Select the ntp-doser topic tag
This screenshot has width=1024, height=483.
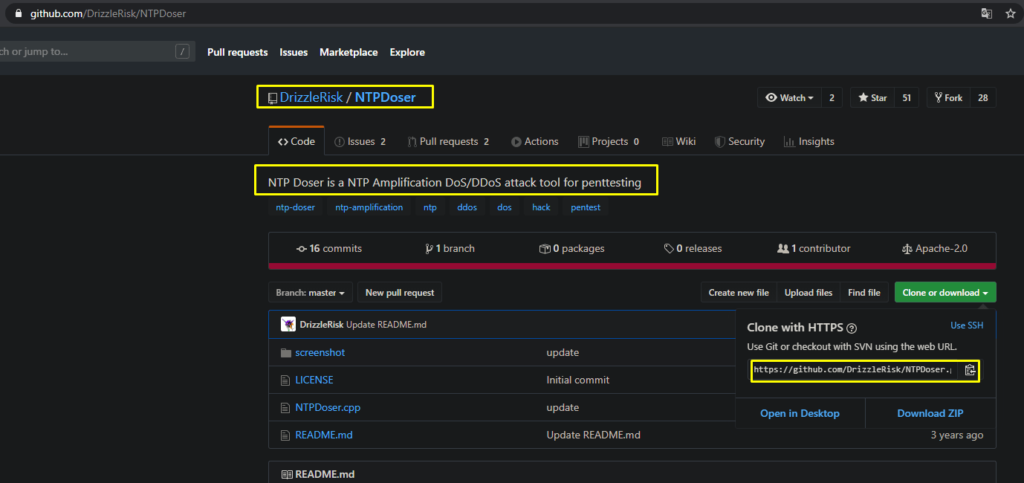click(x=295, y=208)
